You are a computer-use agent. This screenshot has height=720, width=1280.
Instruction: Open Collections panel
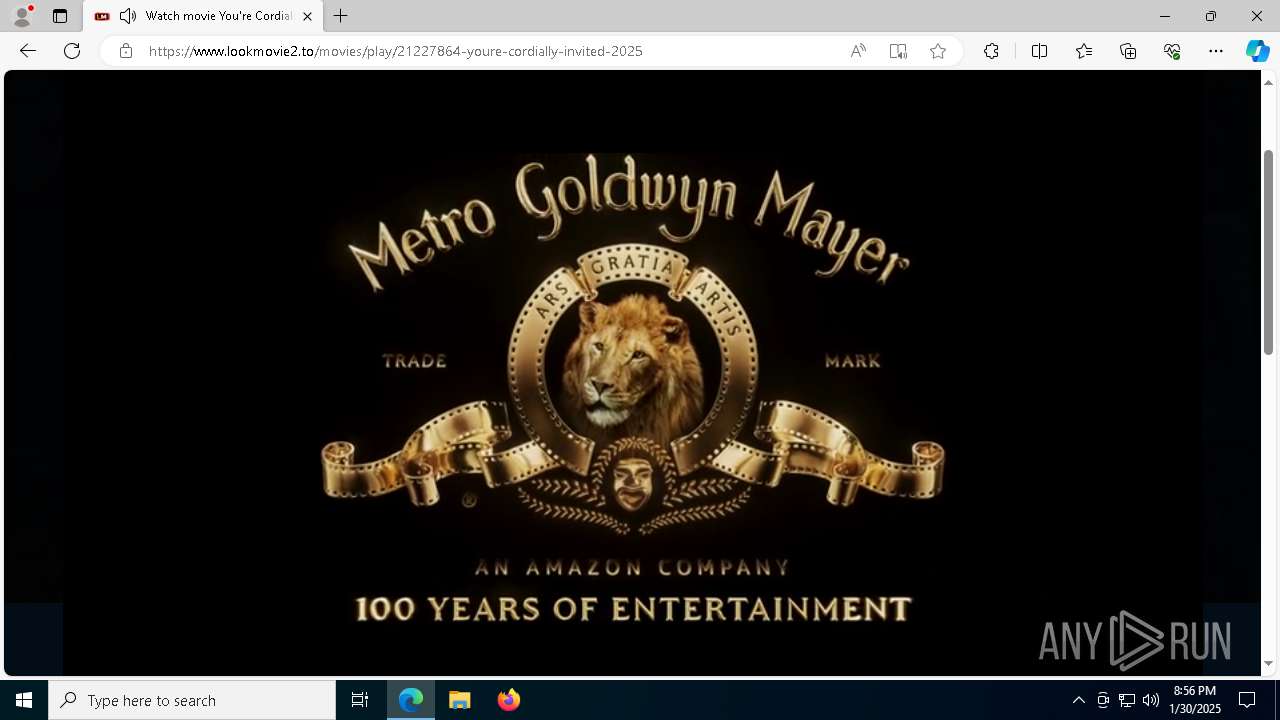1128,51
